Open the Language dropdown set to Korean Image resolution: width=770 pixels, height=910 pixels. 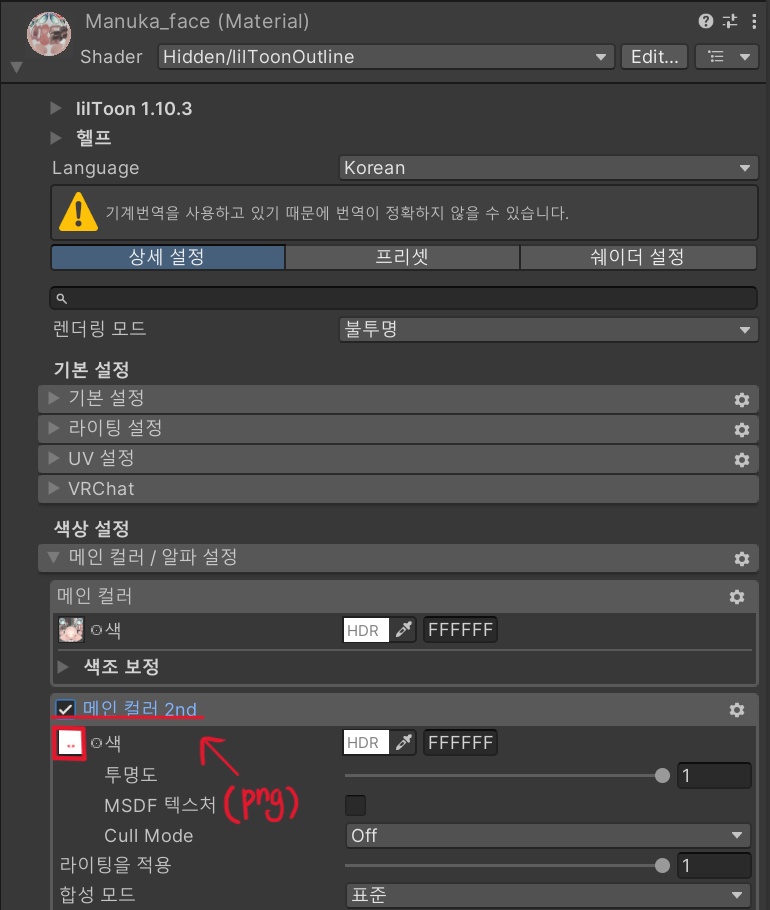pos(548,168)
